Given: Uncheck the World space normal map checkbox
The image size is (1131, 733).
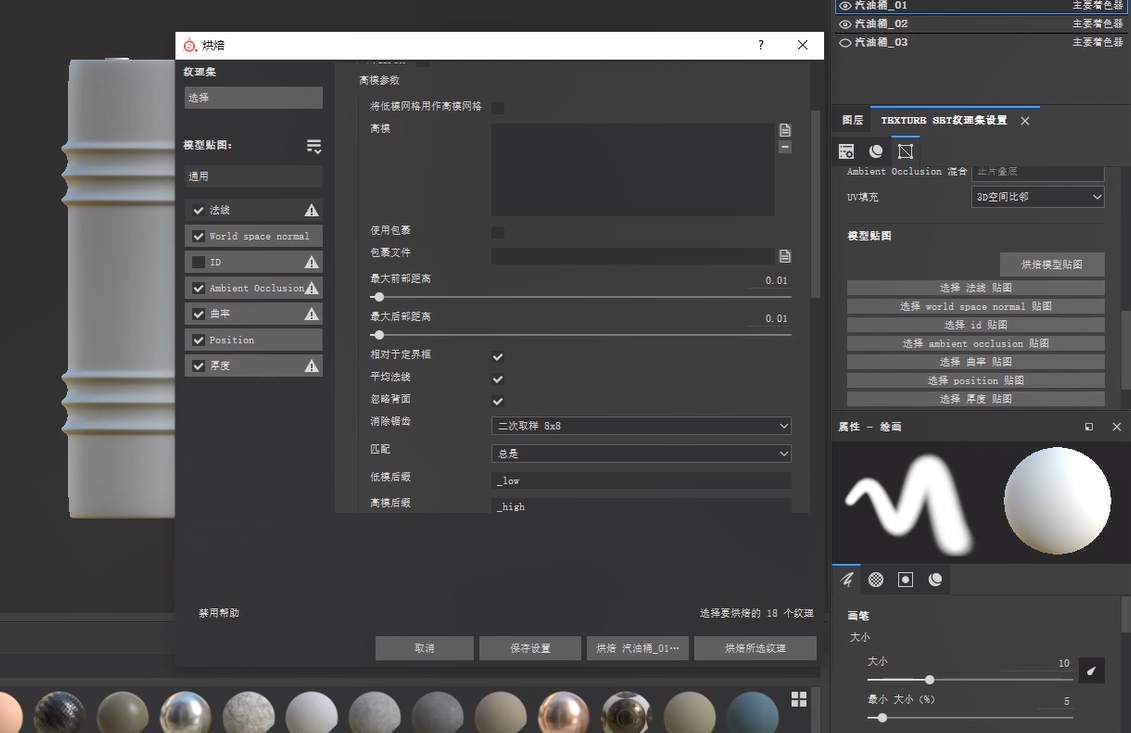Looking at the screenshot, I should (x=199, y=237).
